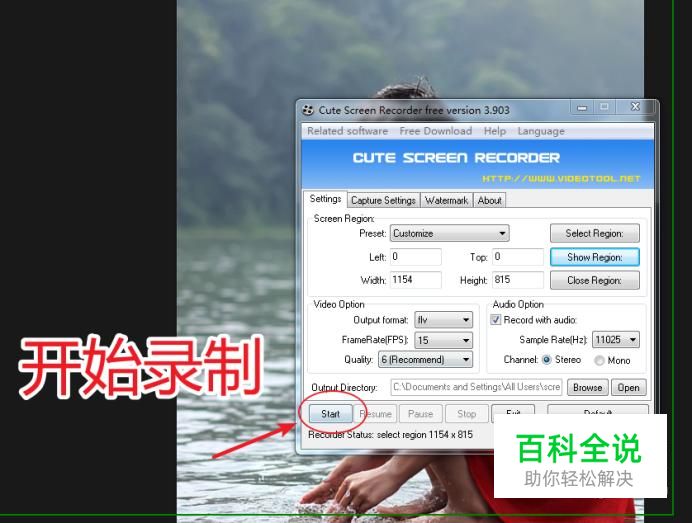
Task: Expand the FrameRate(FPS) dropdown
Action: [443, 340]
